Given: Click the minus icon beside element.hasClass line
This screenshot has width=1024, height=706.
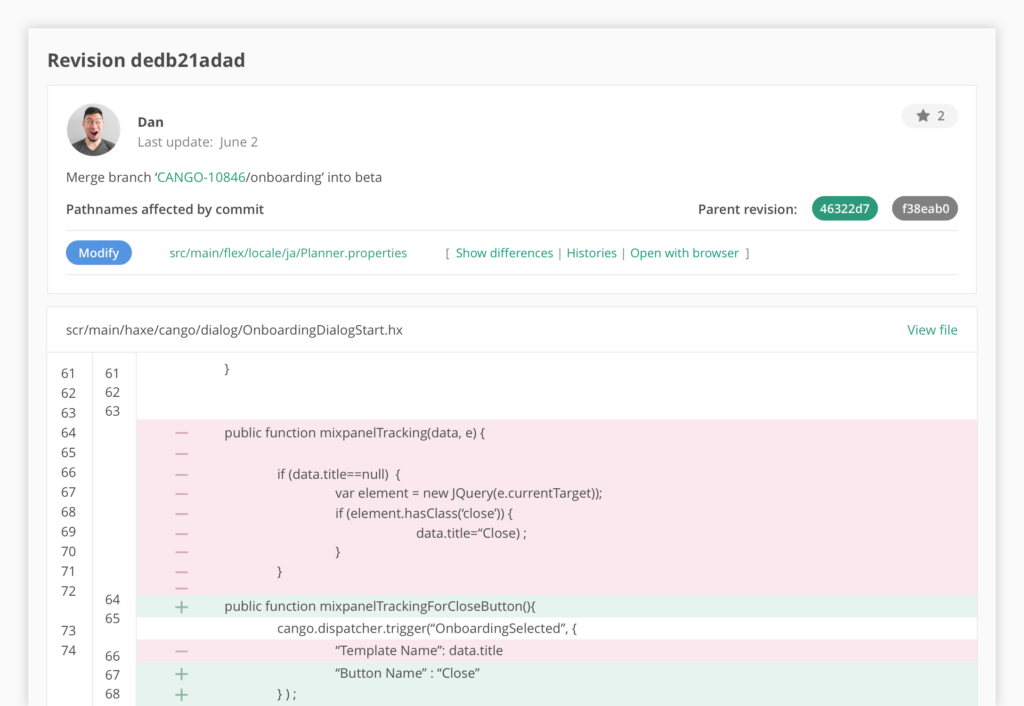Looking at the screenshot, I should click(181, 513).
